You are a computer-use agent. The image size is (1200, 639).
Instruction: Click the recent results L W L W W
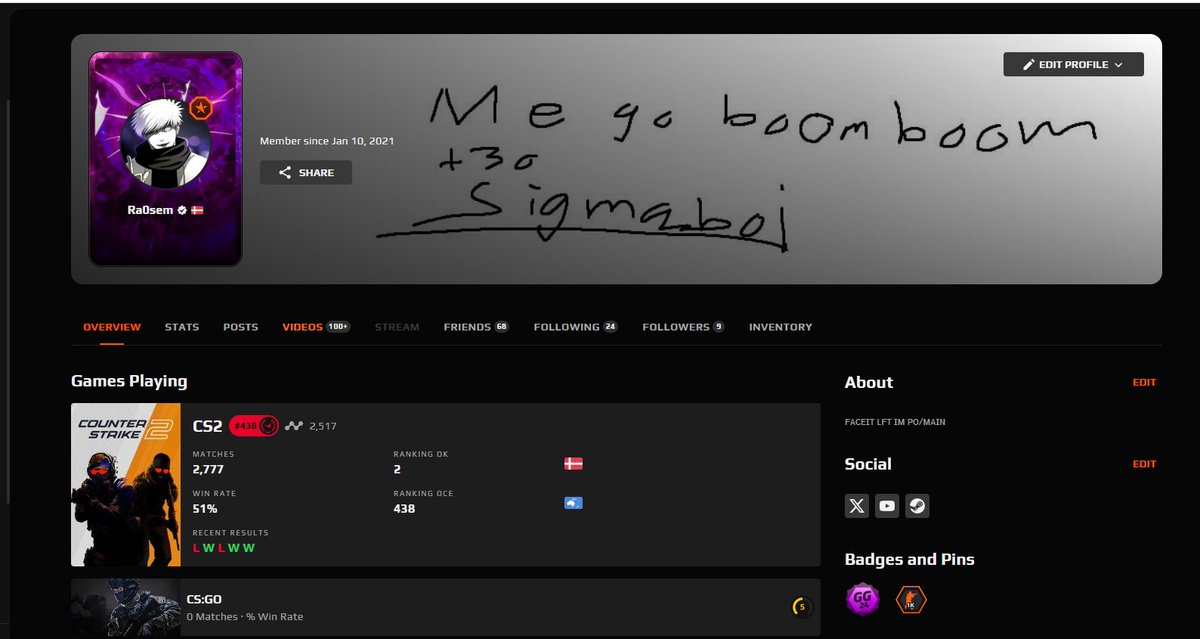224,548
